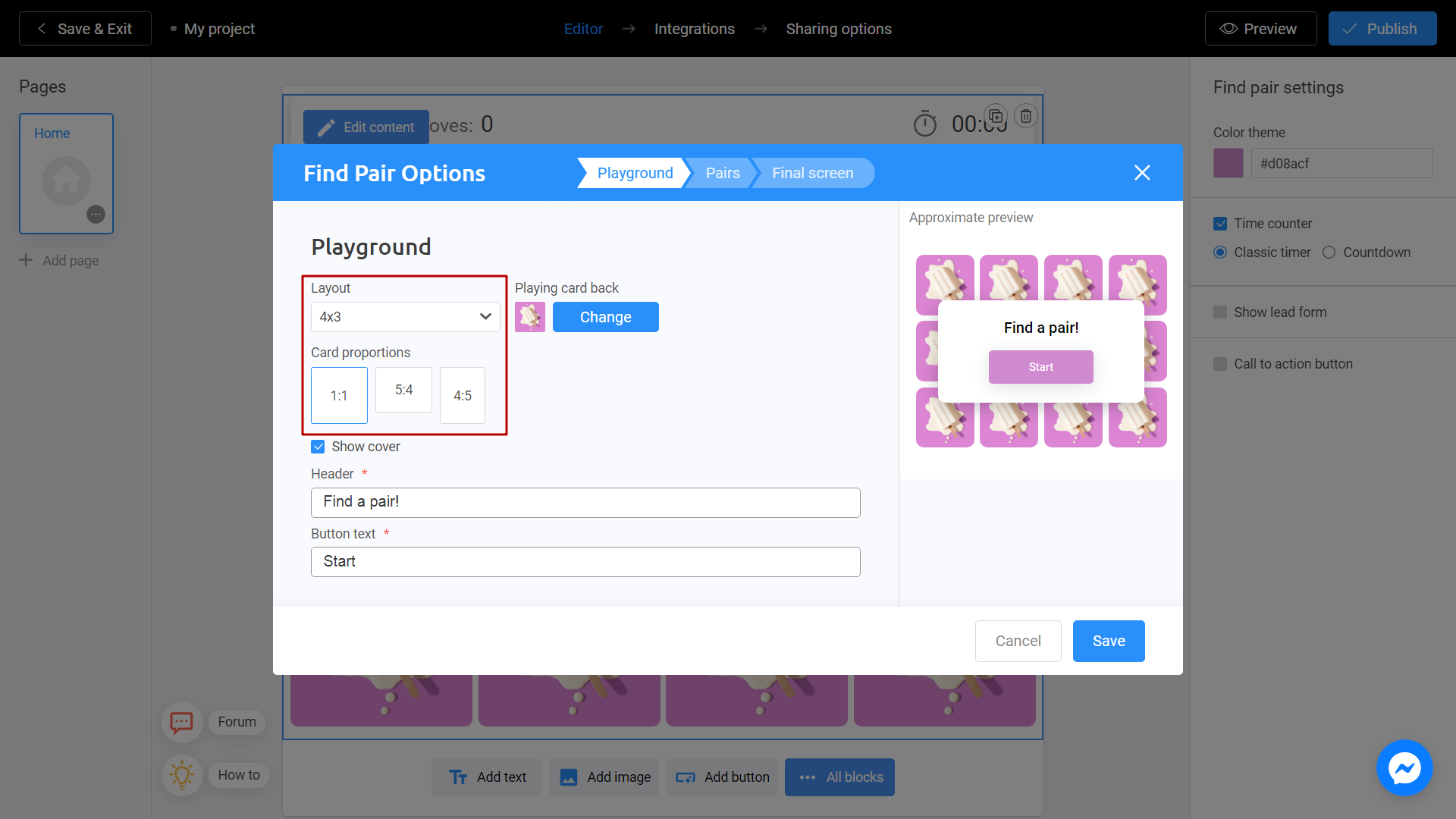Switch to the Final screen tab
Image resolution: width=1456 pixels, height=819 pixels.
click(x=813, y=172)
